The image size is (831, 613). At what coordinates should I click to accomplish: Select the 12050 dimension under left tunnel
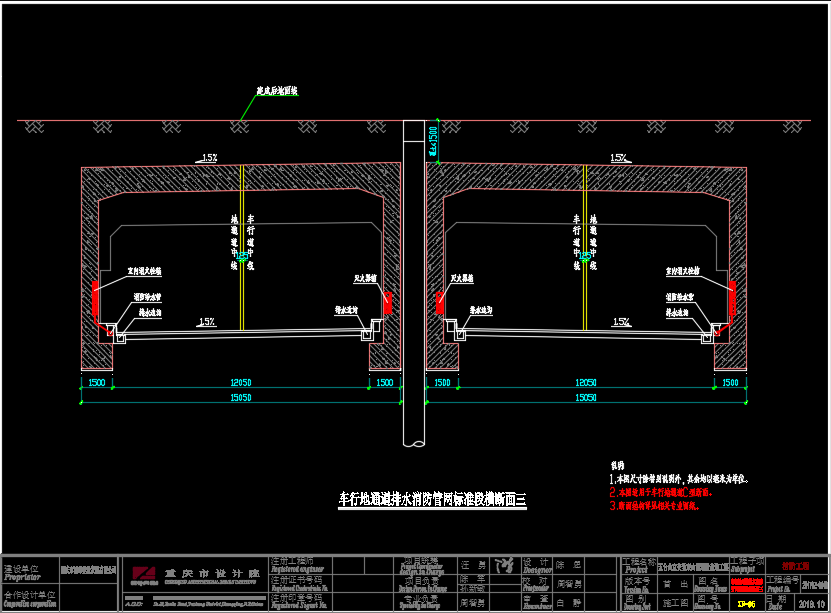tap(241, 382)
